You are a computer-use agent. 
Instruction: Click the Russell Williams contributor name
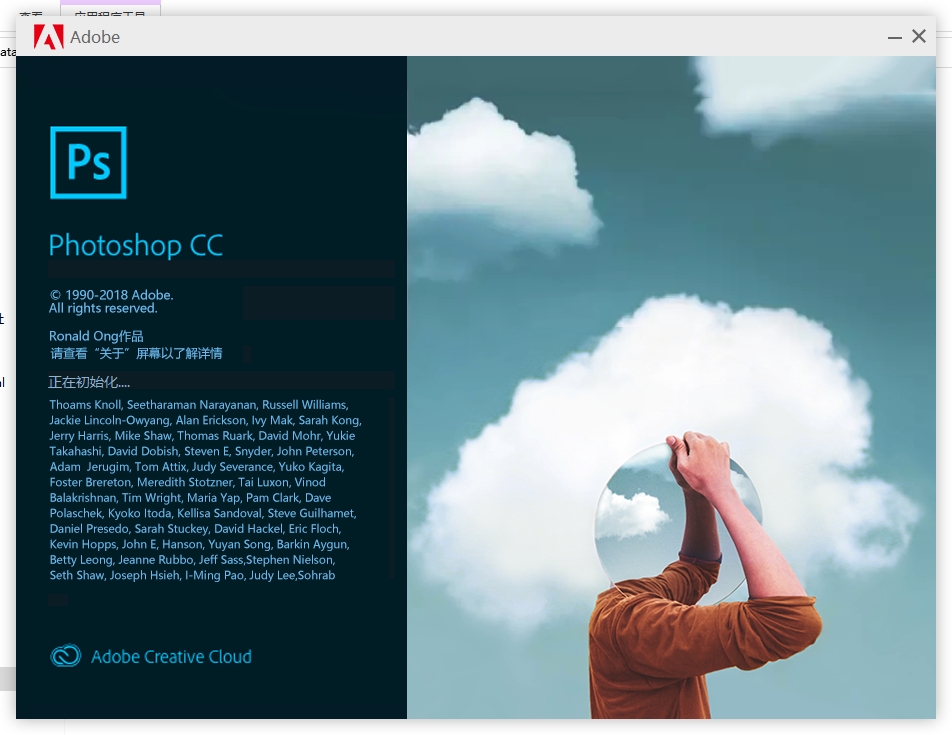(x=304, y=404)
